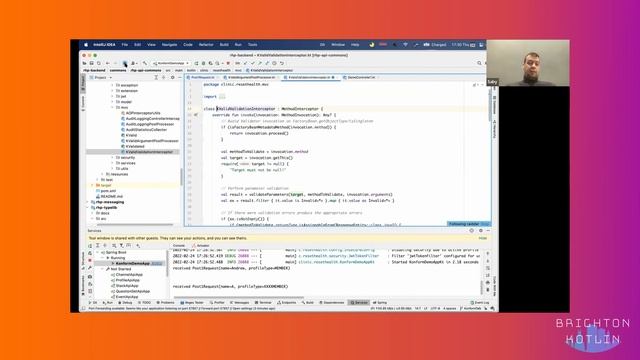Image resolution: width=640 pixels, height=360 pixels.
Task: Show Git history clock icon
Action: (x=274, y=63)
